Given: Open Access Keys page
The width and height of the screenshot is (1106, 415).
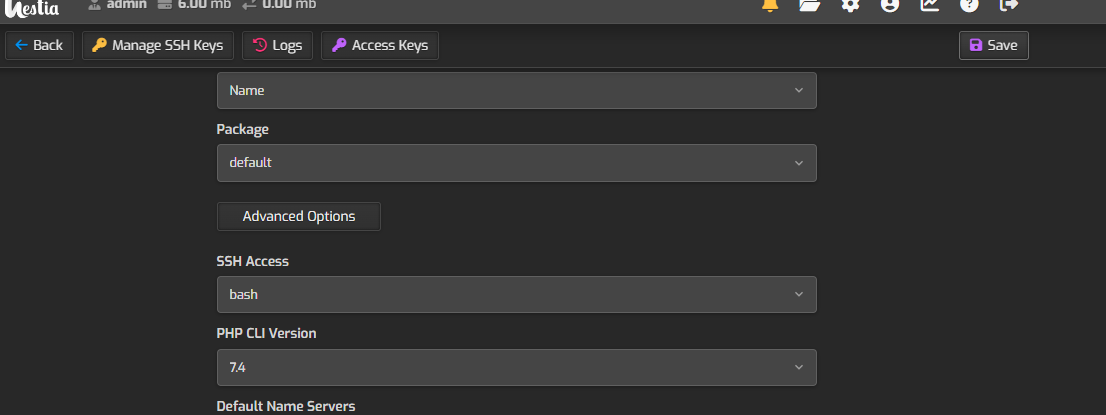Looking at the screenshot, I should pos(380,45).
